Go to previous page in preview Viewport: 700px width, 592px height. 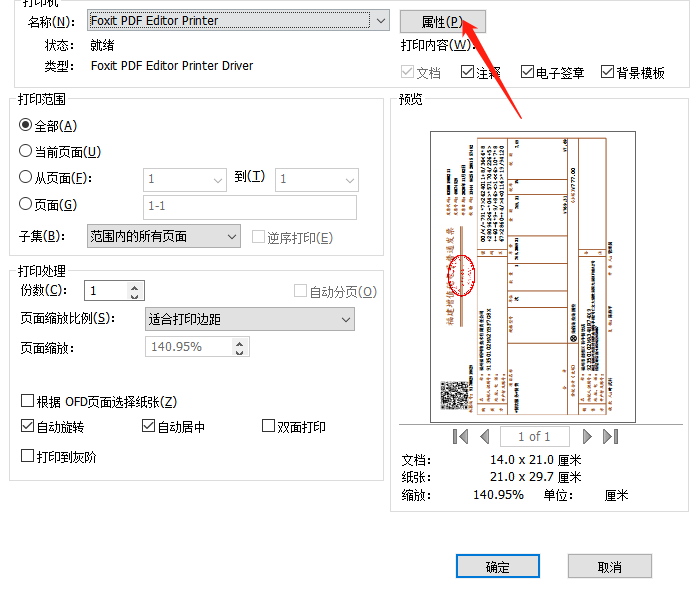coord(485,436)
